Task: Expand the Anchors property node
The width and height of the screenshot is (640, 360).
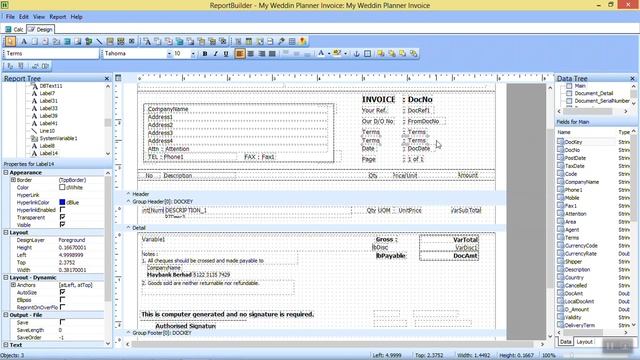Action: click(13, 285)
